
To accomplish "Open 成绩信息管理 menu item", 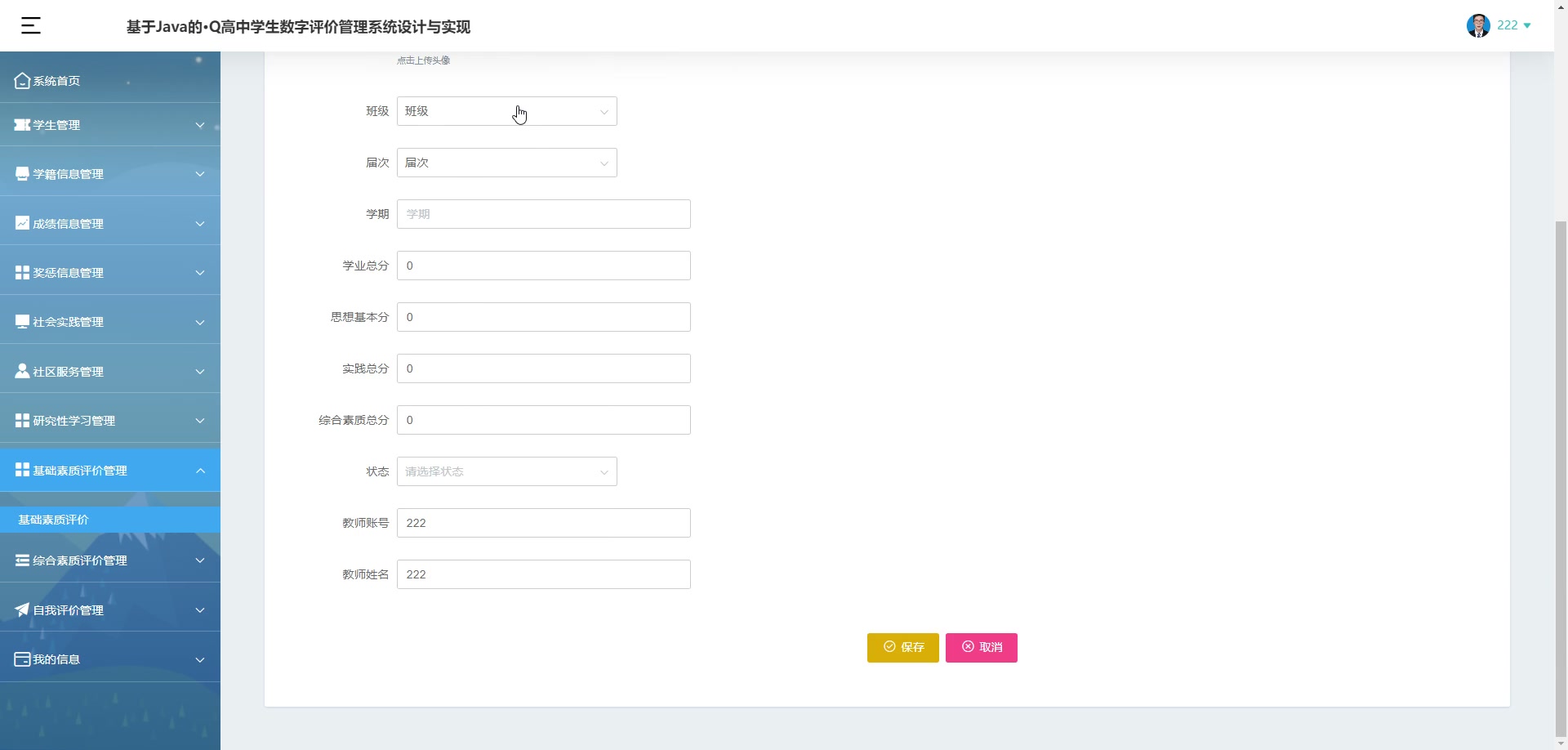I will pyautogui.click(x=110, y=223).
